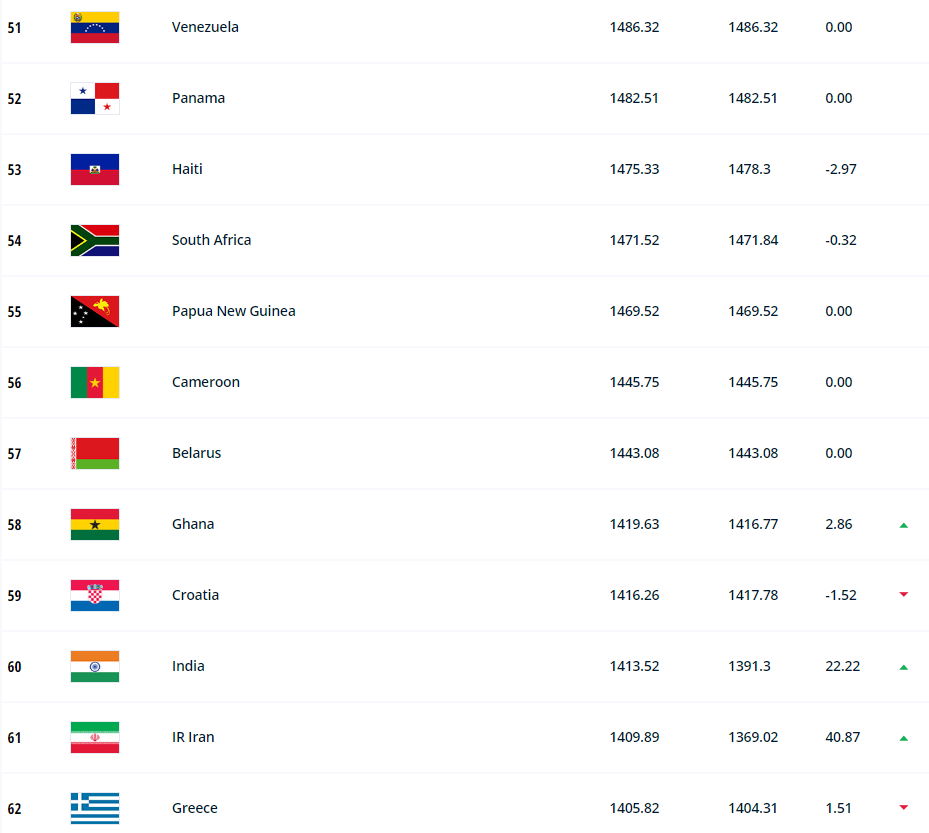The height and width of the screenshot is (833, 929).
Task: Click the Belarus flag icon
Action: [95, 453]
